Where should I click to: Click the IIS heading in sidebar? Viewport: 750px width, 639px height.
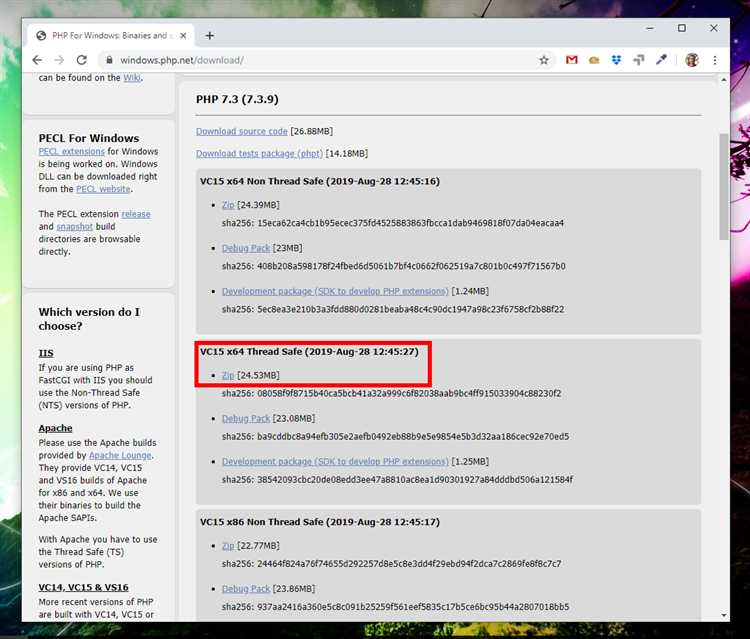pos(46,353)
